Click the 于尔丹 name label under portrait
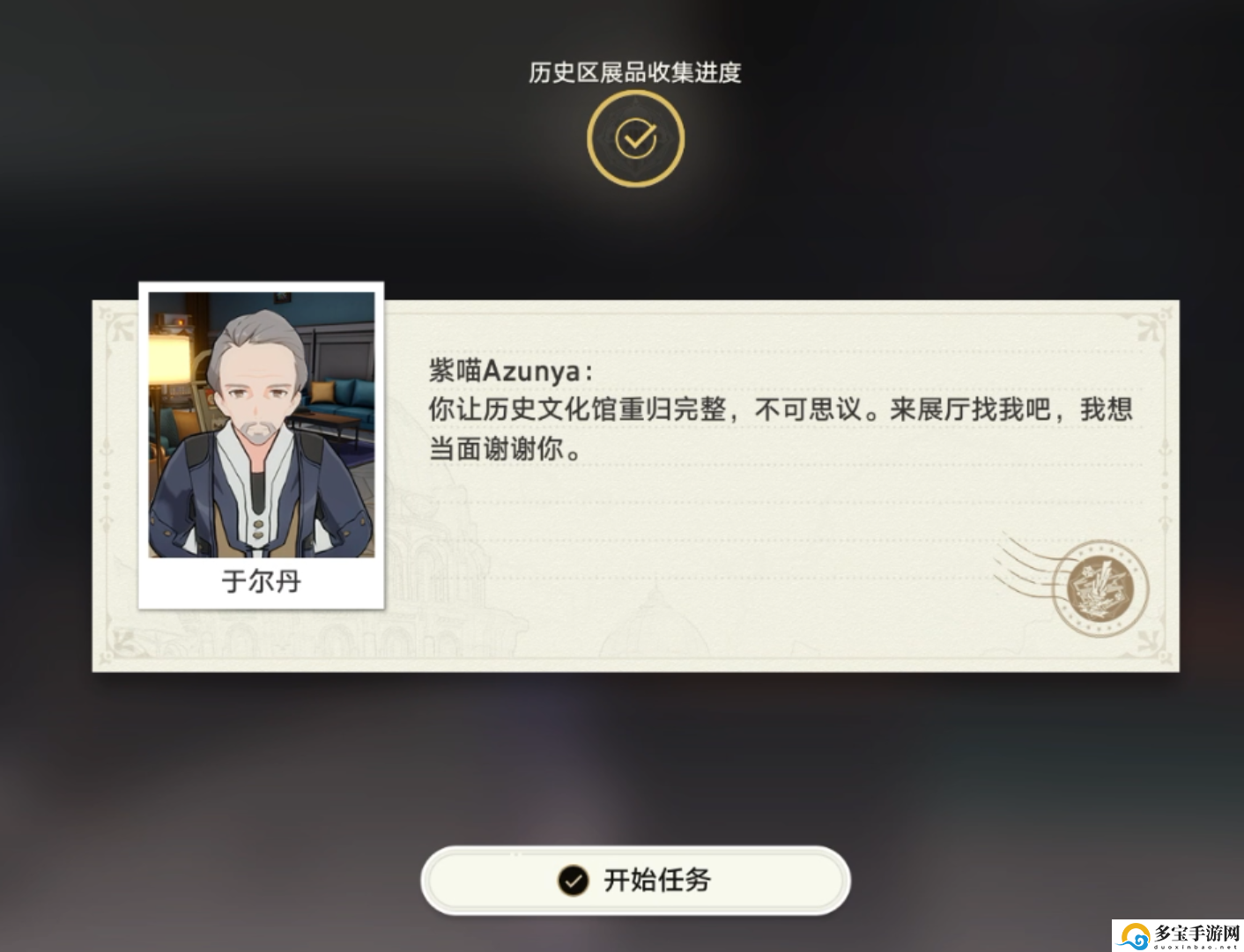 coord(262,581)
